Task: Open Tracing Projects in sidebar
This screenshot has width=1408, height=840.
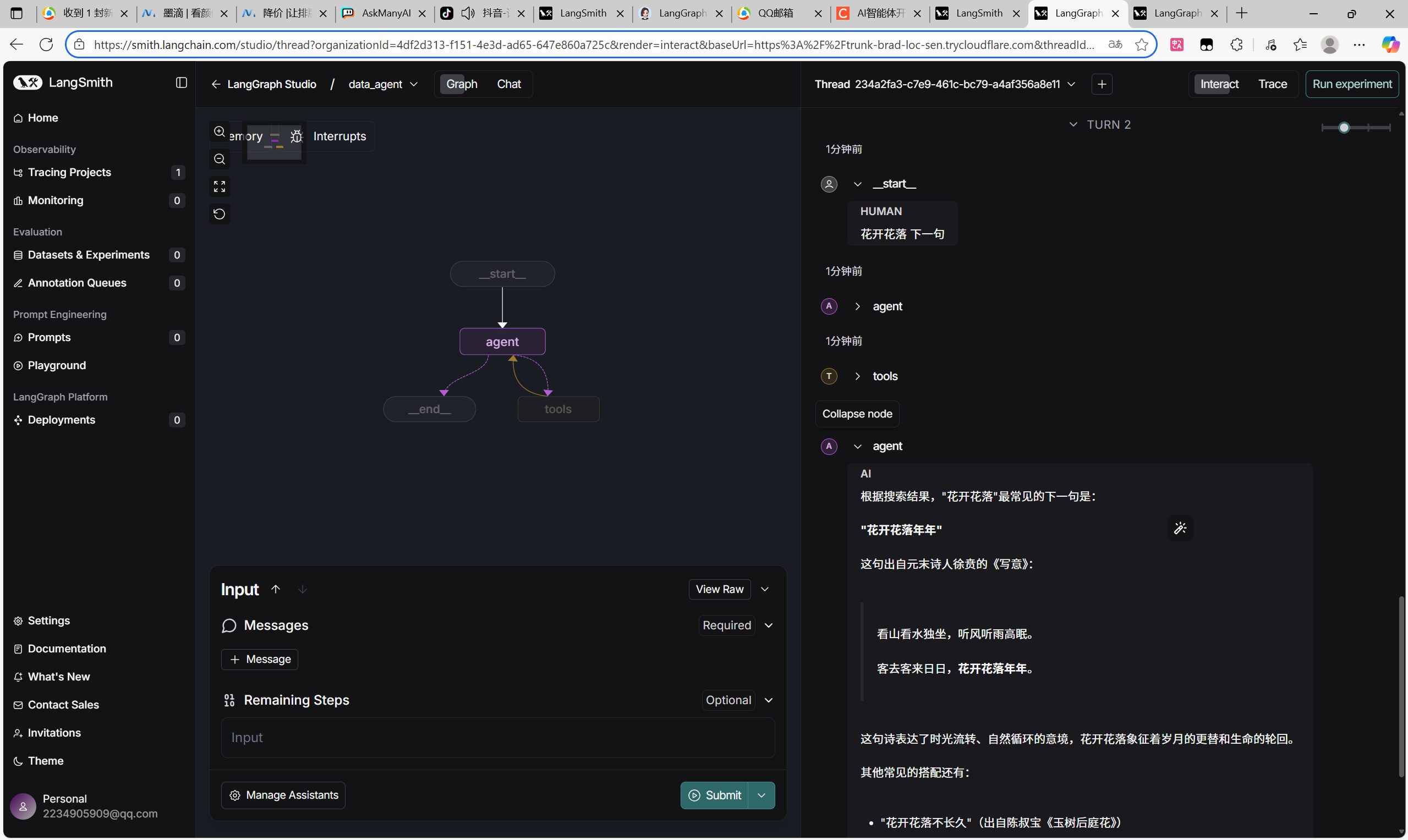Action: tap(69, 172)
